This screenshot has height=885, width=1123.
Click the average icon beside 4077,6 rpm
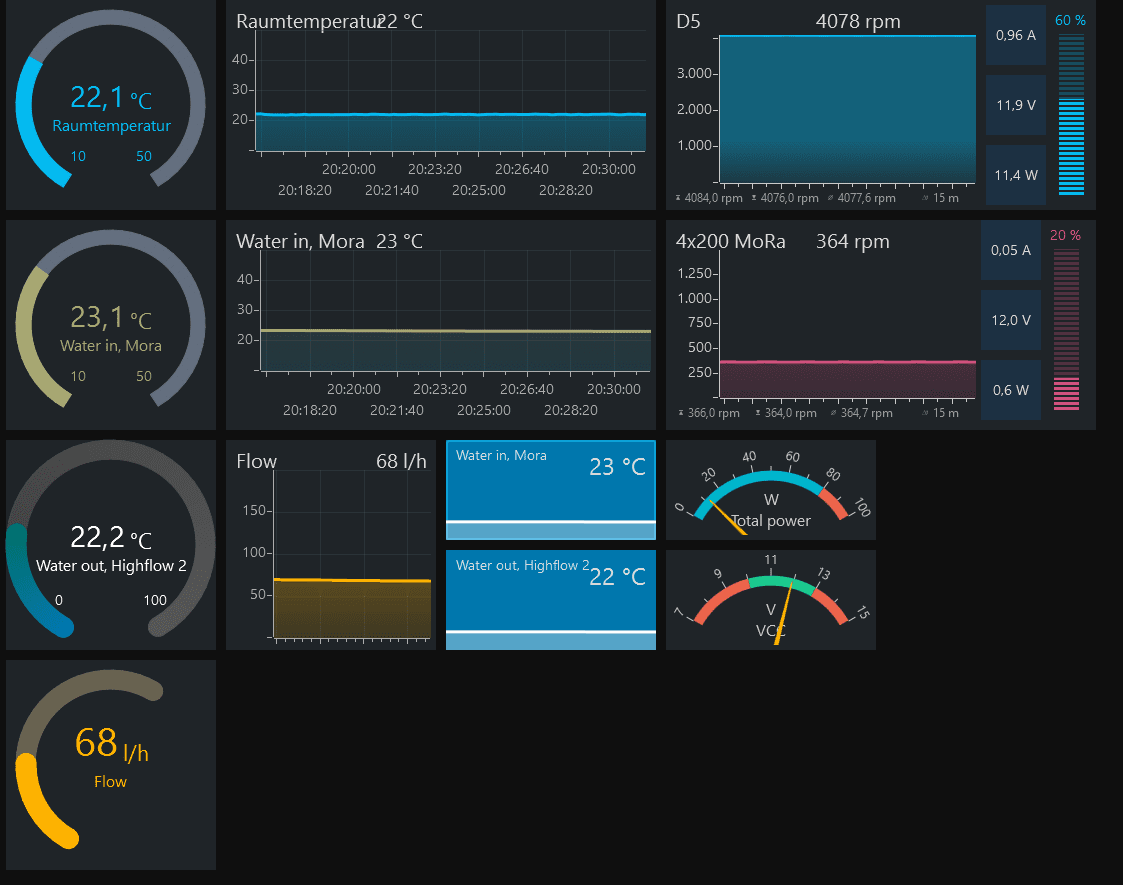pyautogui.click(x=831, y=198)
